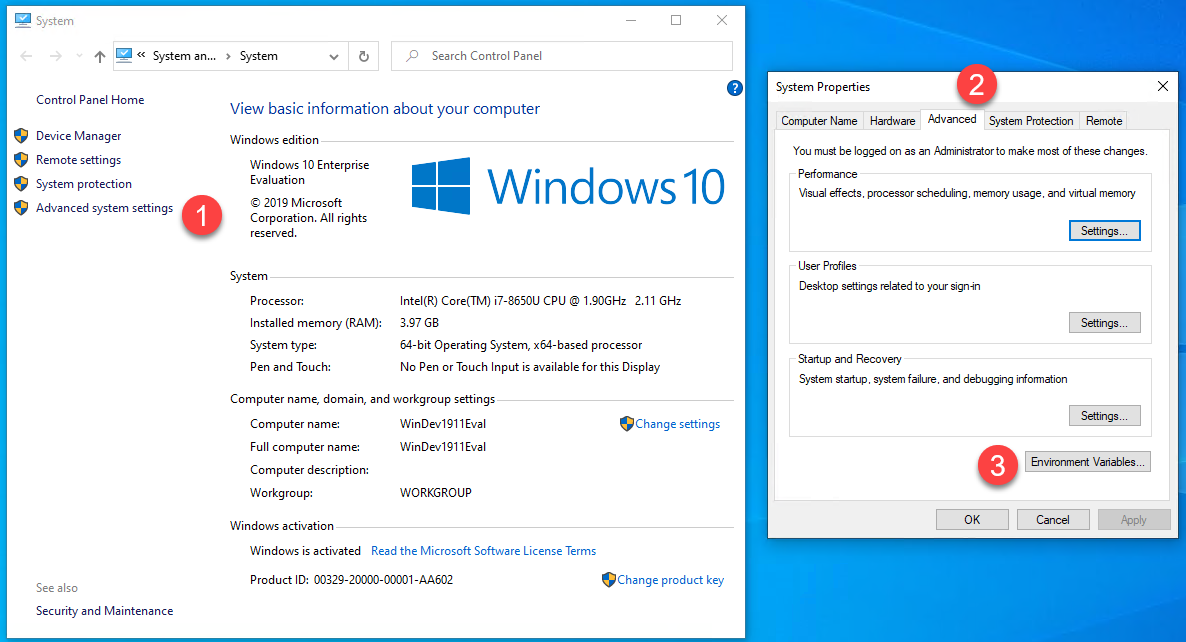Image resolution: width=1186 pixels, height=642 pixels.
Task: Click shield icon beside Advanced system settings
Action: (x=21, y=207)
